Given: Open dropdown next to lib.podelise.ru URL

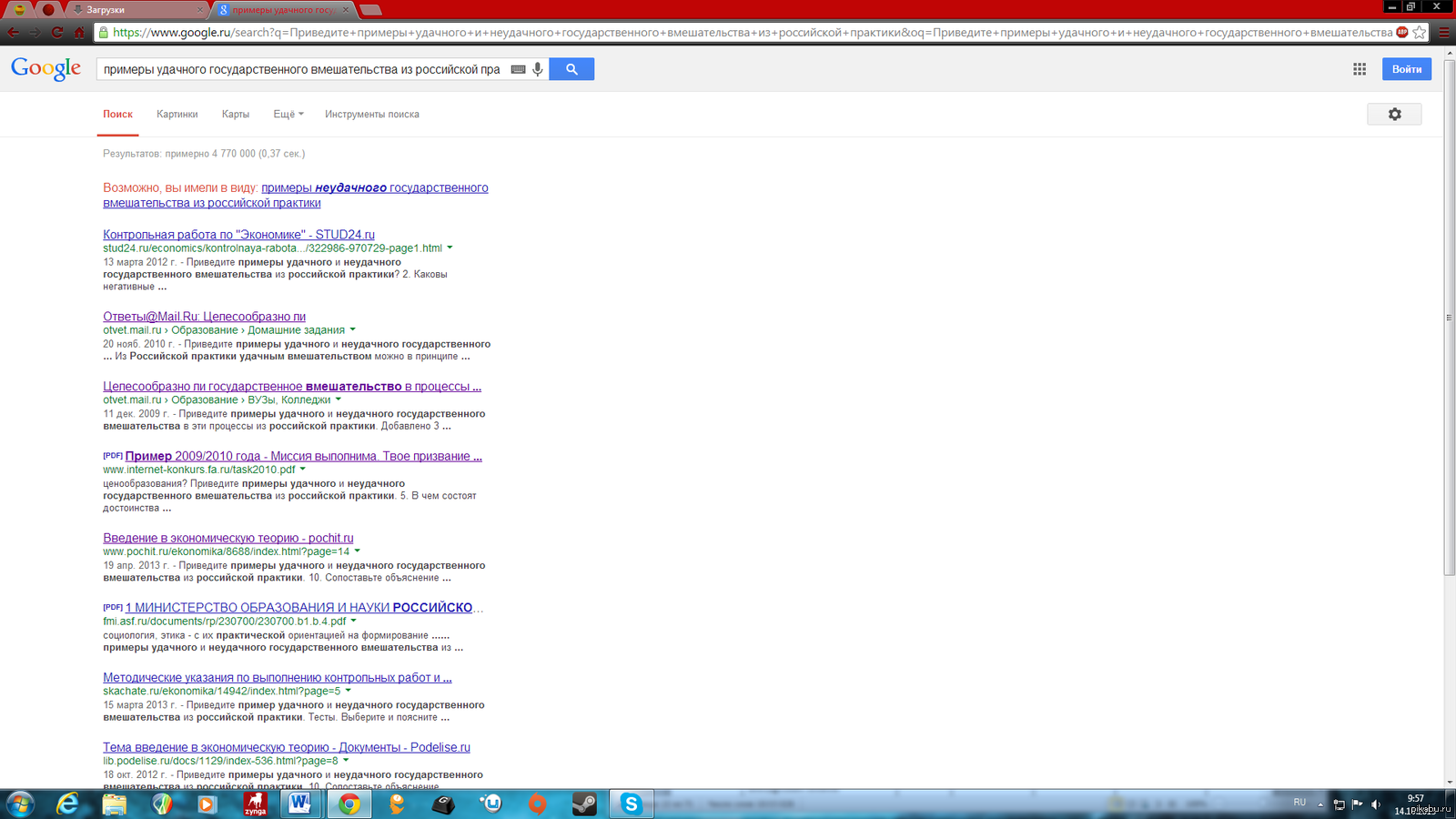Looking at the screenshot, I should [x=345, y=761].
